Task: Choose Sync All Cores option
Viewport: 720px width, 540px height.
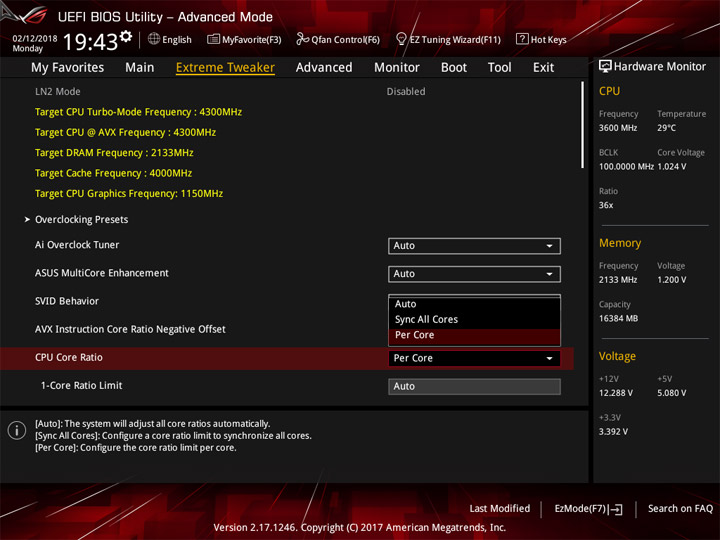Action: coord(474,320)
